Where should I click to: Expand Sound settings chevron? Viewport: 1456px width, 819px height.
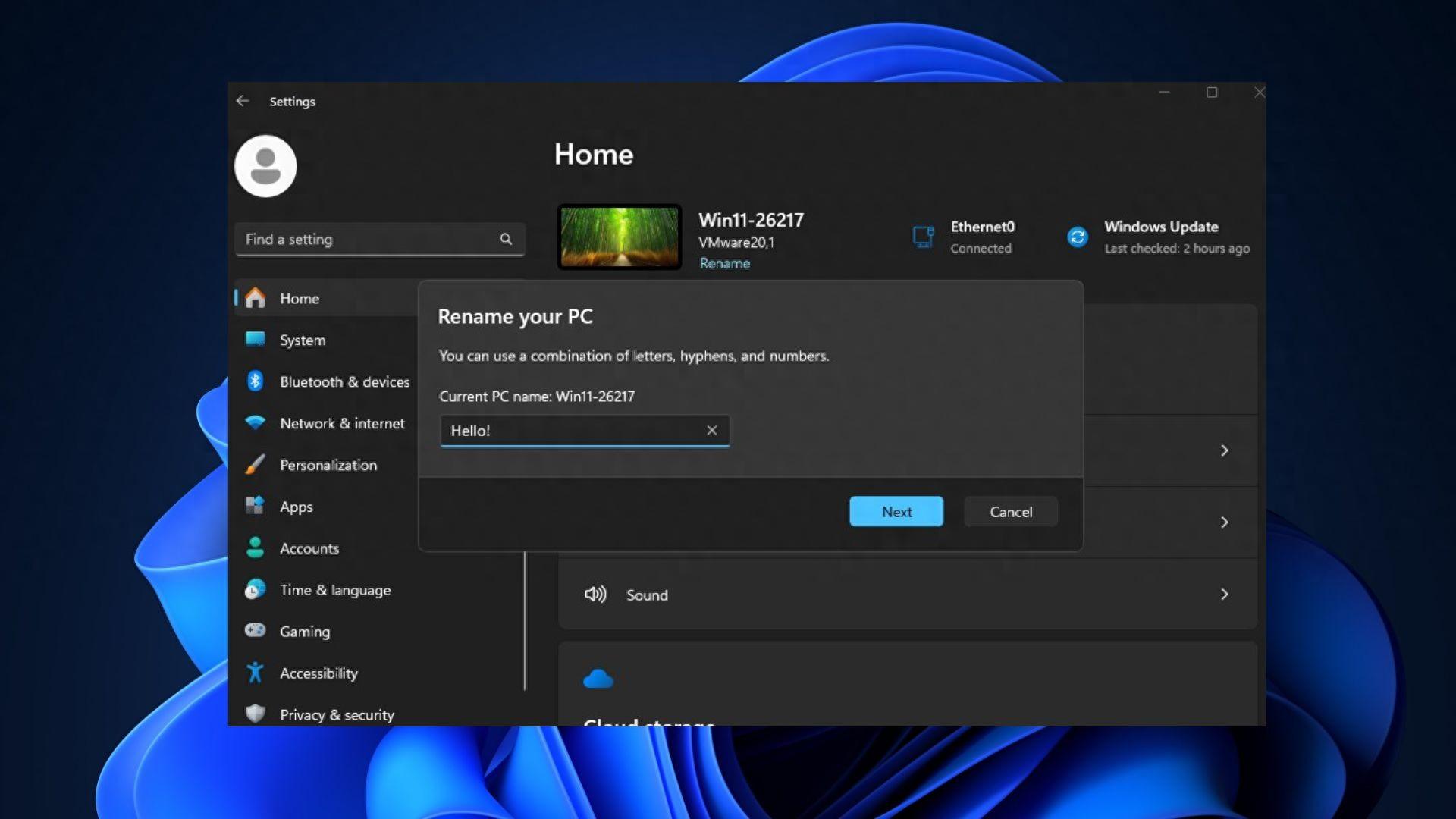(1223, 594)
